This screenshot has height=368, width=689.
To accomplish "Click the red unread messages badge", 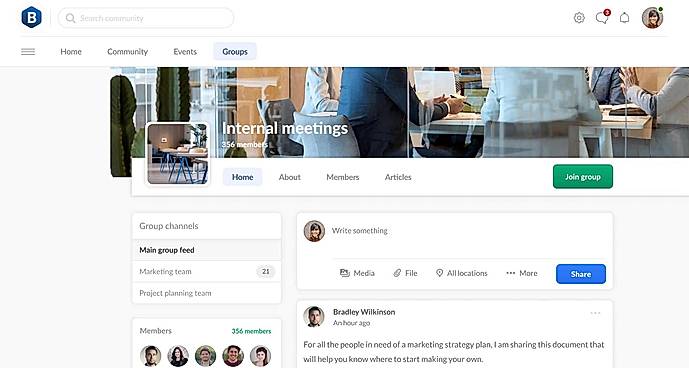I will (x=607, y=12).
